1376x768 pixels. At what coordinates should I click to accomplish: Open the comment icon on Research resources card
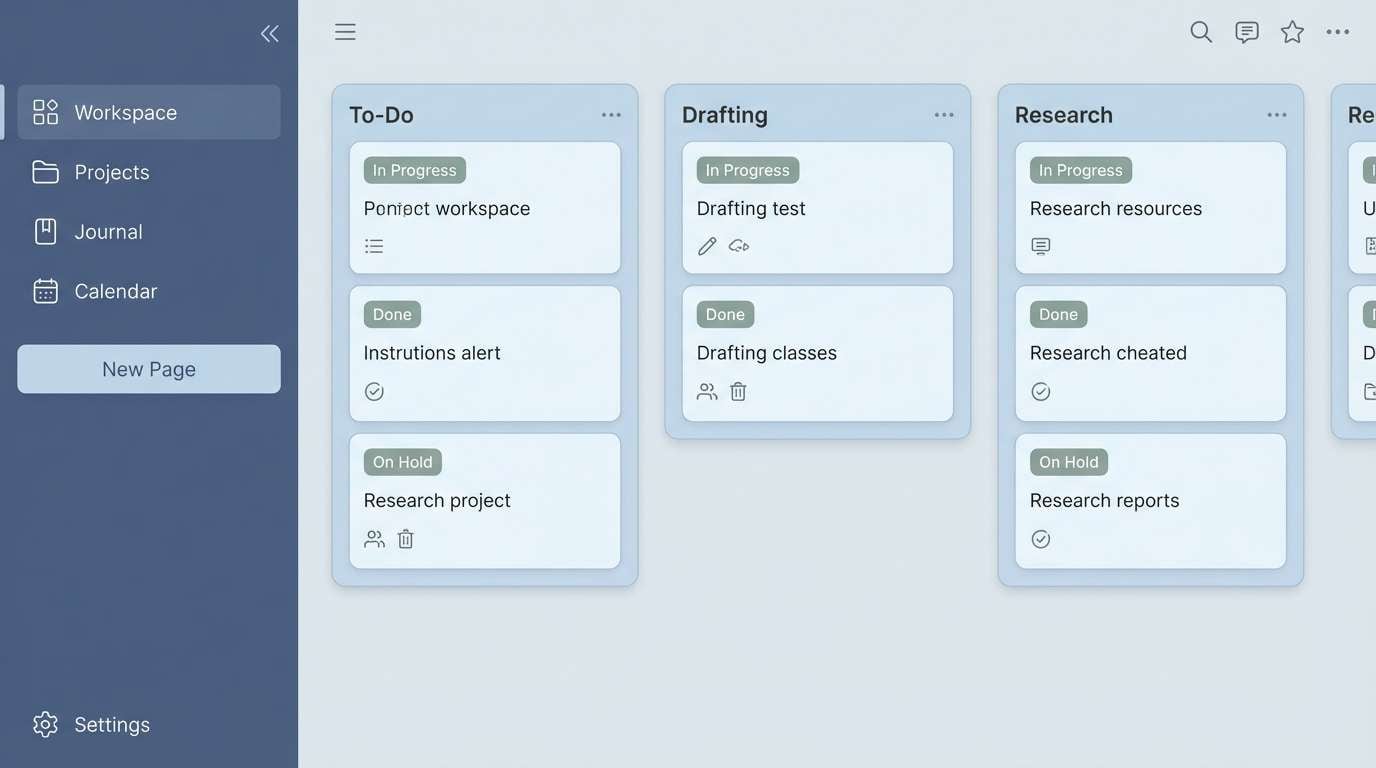1040,245
